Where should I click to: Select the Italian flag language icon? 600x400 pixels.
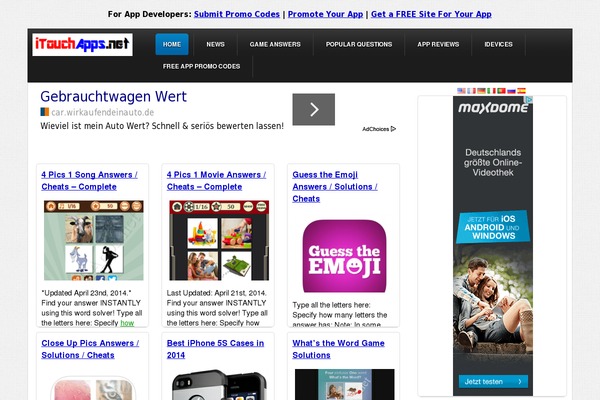click(x=491, y=91)
